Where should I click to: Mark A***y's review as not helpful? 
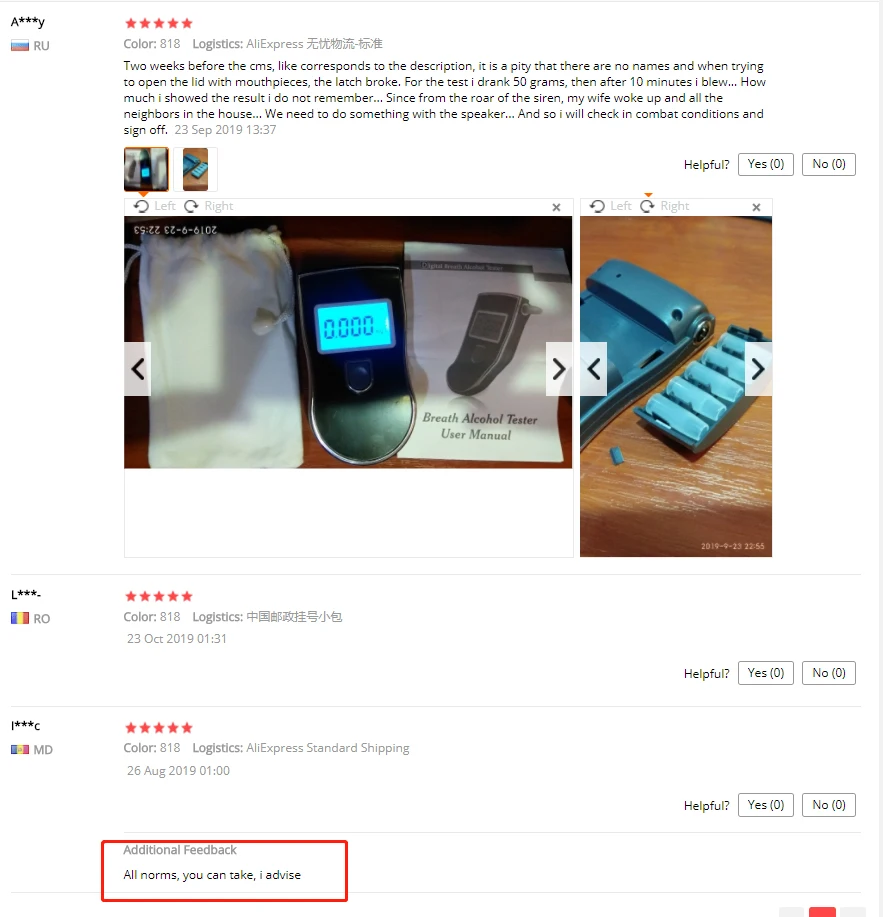point(829,164)
